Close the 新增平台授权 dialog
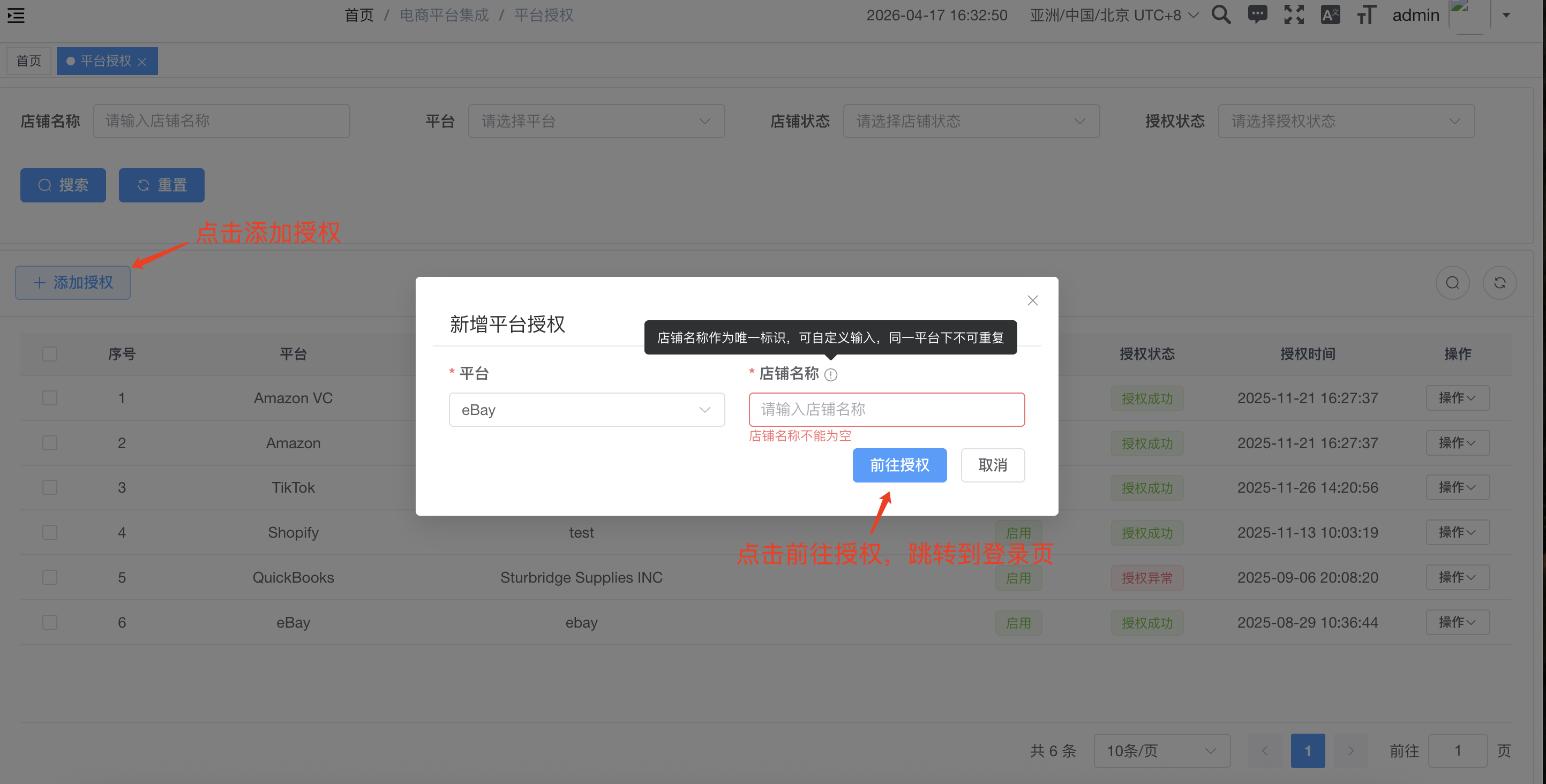The image size is (1546, 784). tap(1032, 300)
